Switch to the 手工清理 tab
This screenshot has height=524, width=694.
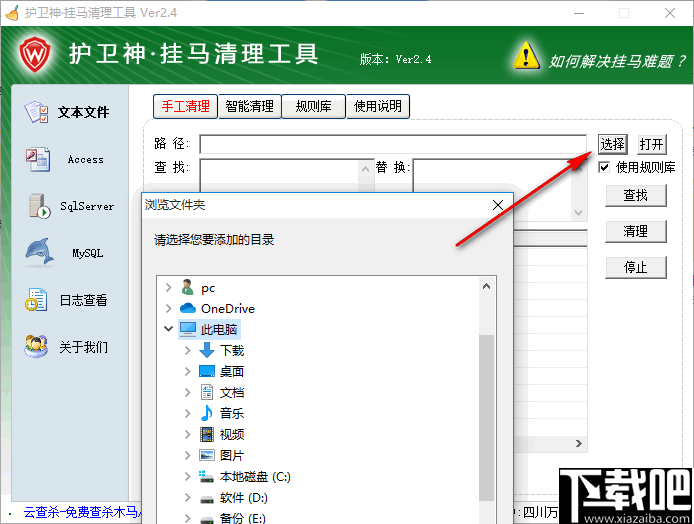click(x=185, y=106)
